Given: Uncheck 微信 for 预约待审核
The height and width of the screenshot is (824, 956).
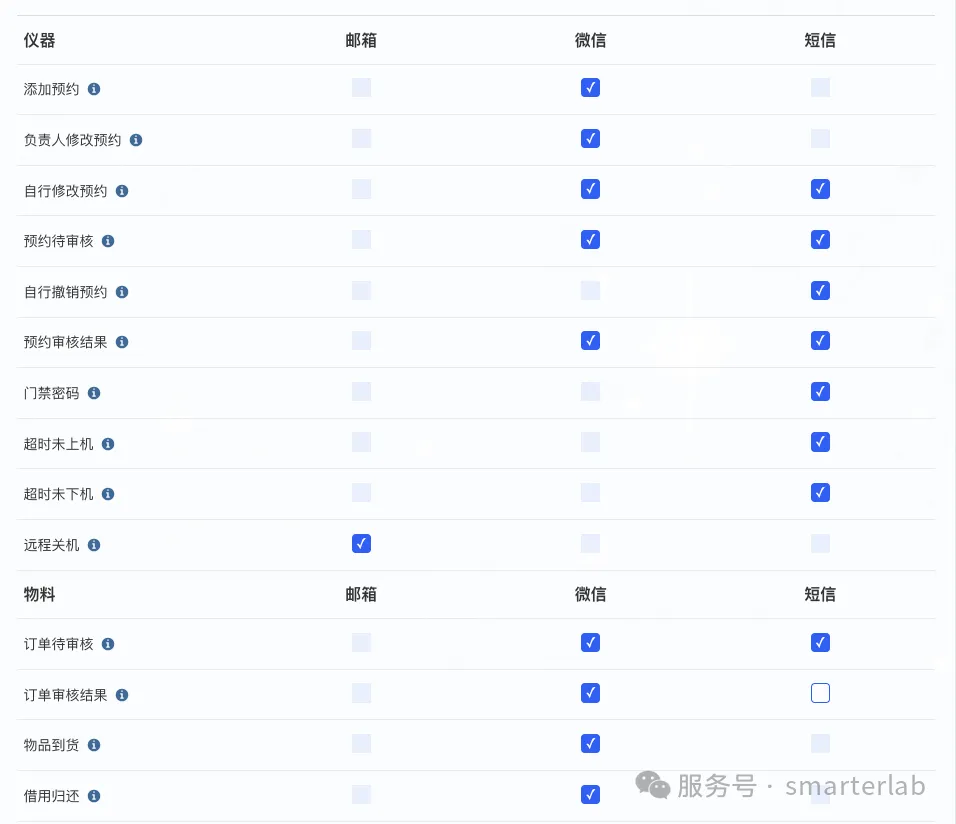Looking at the screenshot, I should coord(590,240).
